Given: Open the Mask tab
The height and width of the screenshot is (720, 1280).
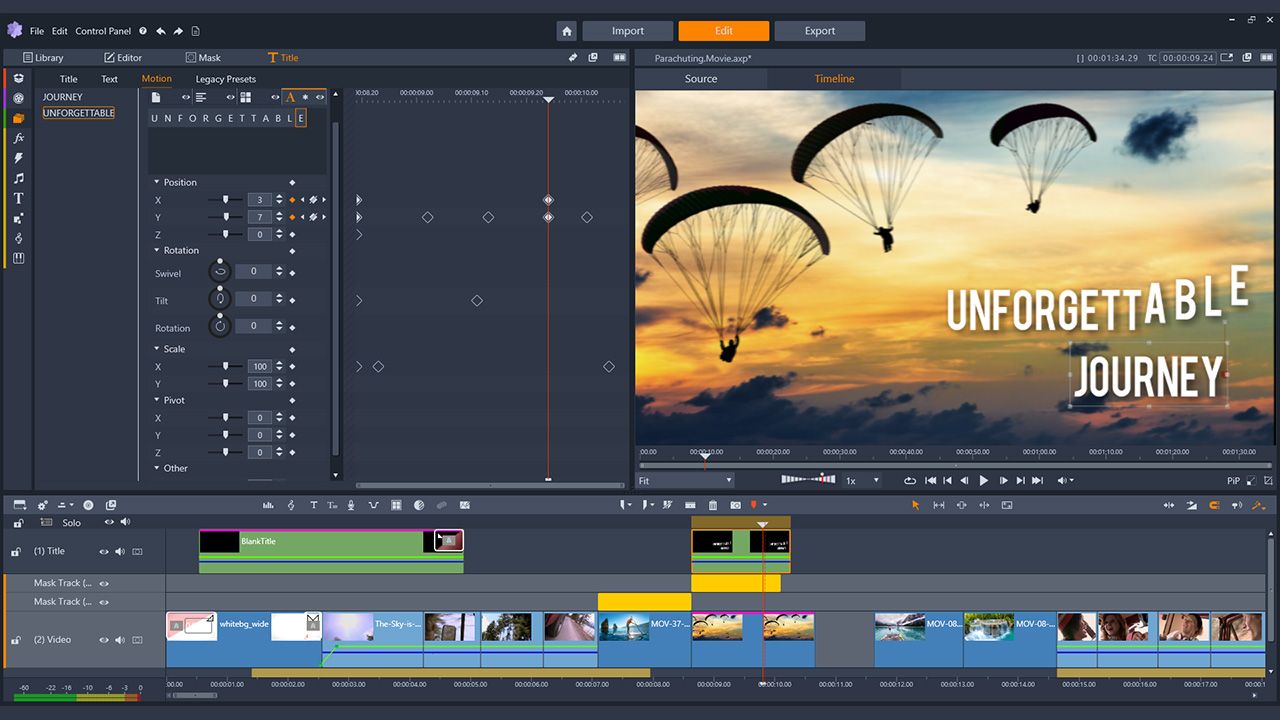Looking at the screenshot, I should click(x=203, y=58).
